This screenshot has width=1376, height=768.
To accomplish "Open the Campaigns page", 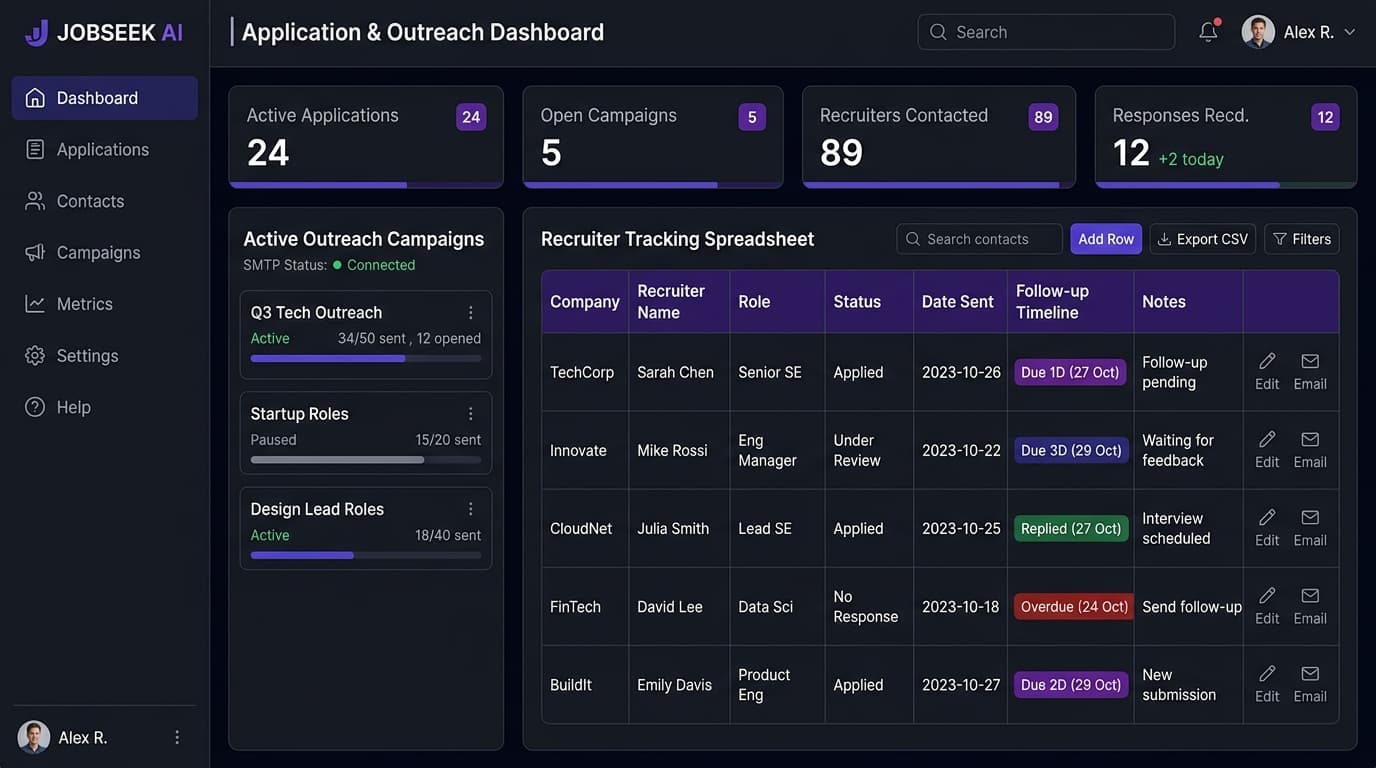I will (105, 252).
